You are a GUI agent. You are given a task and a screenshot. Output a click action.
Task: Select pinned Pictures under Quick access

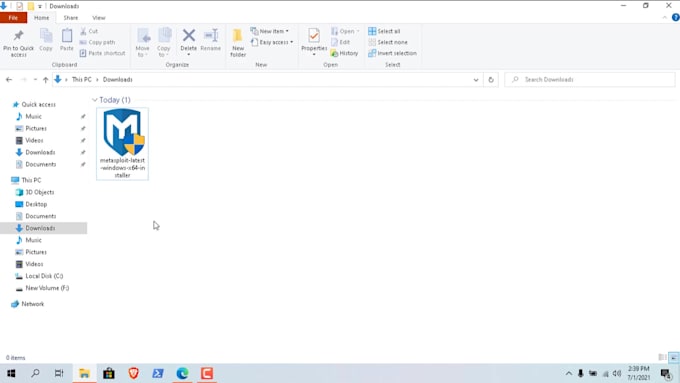point(36,129)
